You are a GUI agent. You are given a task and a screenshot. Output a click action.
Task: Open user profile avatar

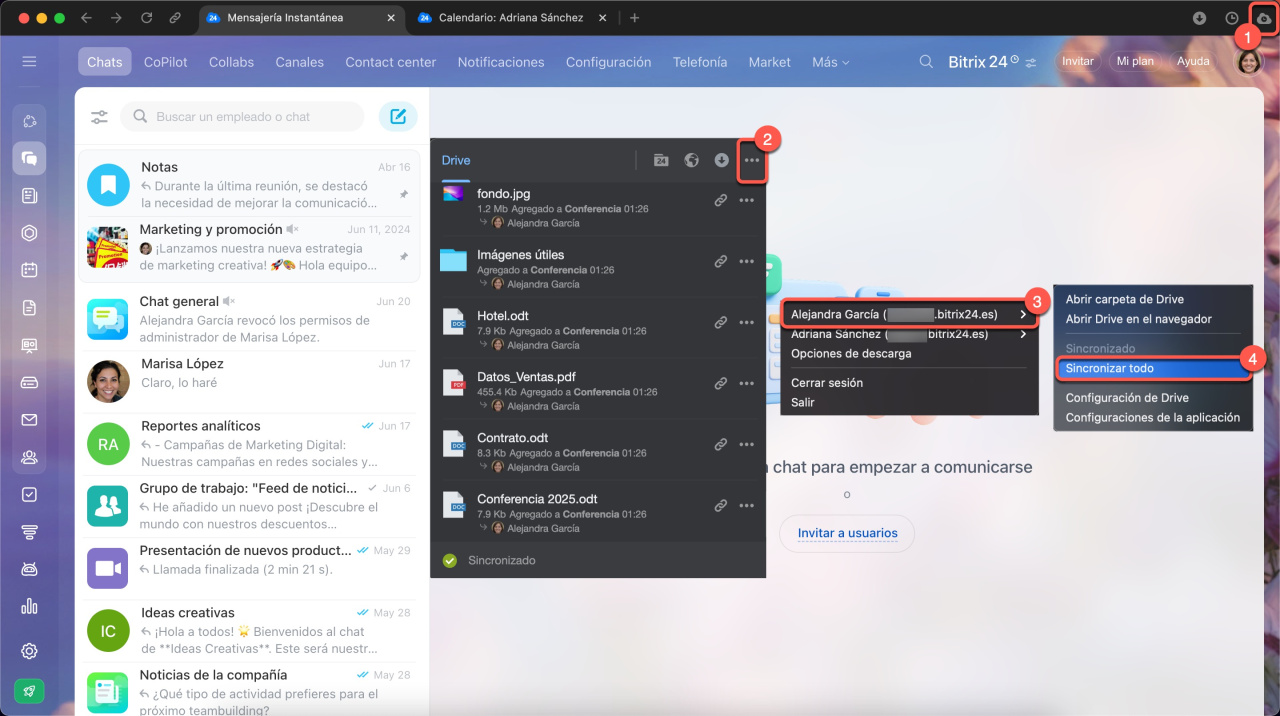(1250, 62)
